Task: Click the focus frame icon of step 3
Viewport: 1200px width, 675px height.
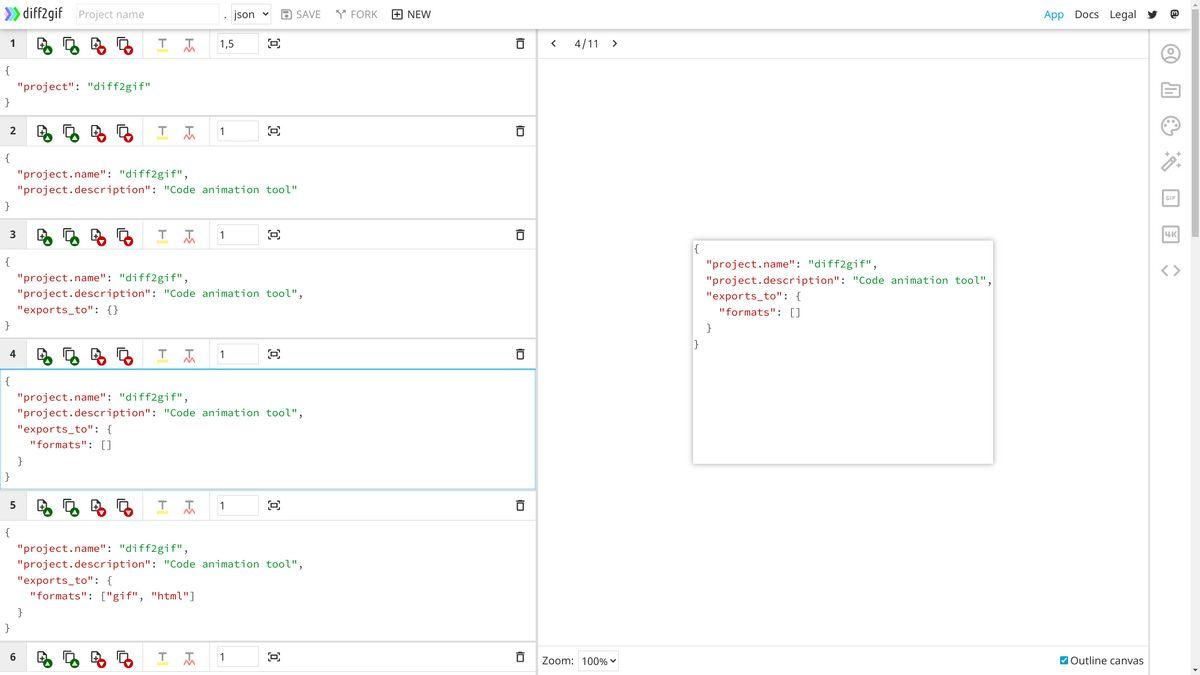Action: tap(274, 235)
